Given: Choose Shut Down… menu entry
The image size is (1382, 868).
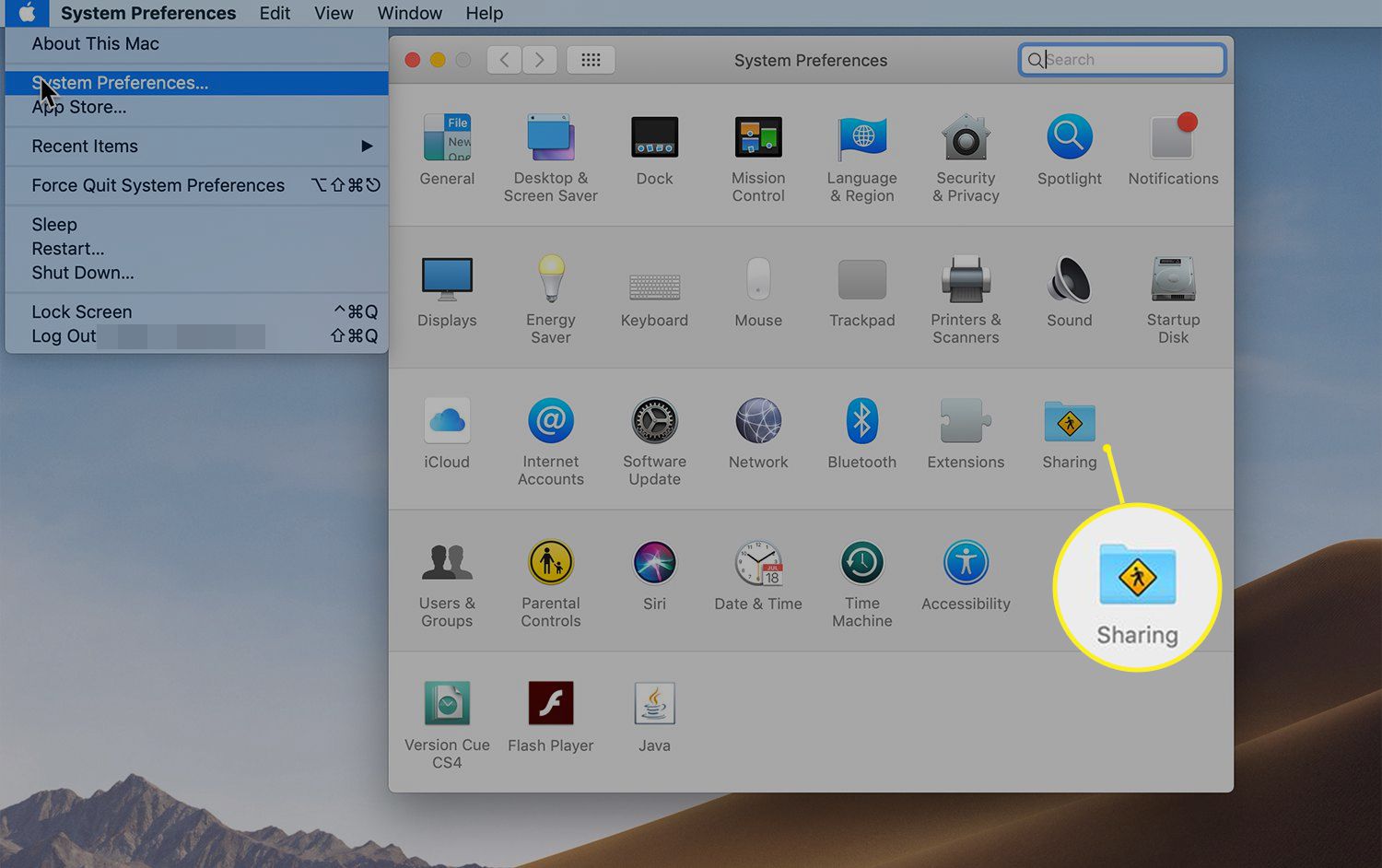Looking at the screenshot, I should [x=196, y=273].
